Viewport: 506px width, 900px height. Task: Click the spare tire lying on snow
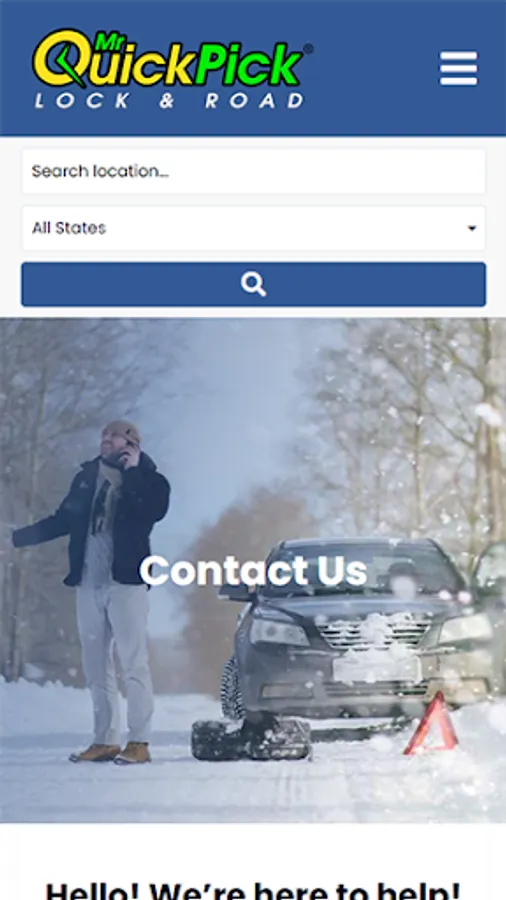click(x=251, y=739)
